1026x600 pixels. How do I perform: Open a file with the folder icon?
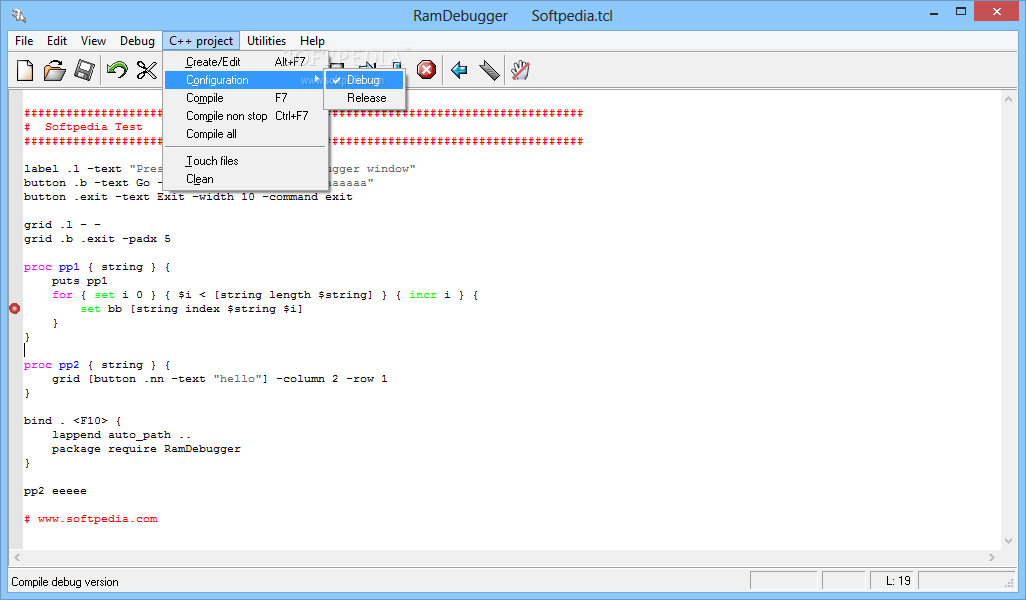(x=55, y=70)
